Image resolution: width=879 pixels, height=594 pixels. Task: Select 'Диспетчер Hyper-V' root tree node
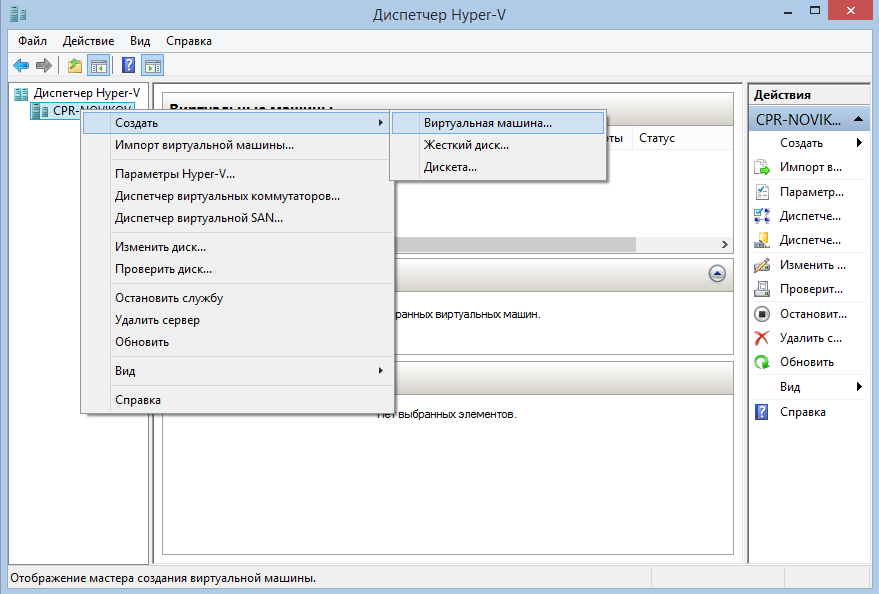[x=86, y=93]
